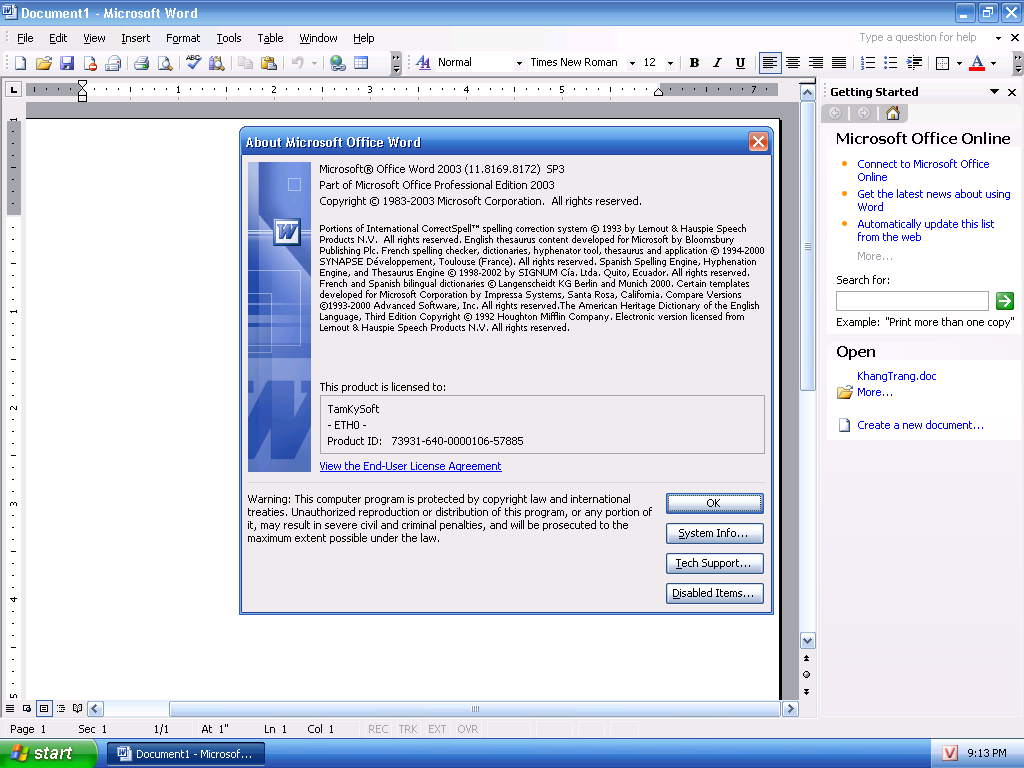Click the System Info button
The width and height of the screenshot is (1024, 768).
[x=714, y=534]
